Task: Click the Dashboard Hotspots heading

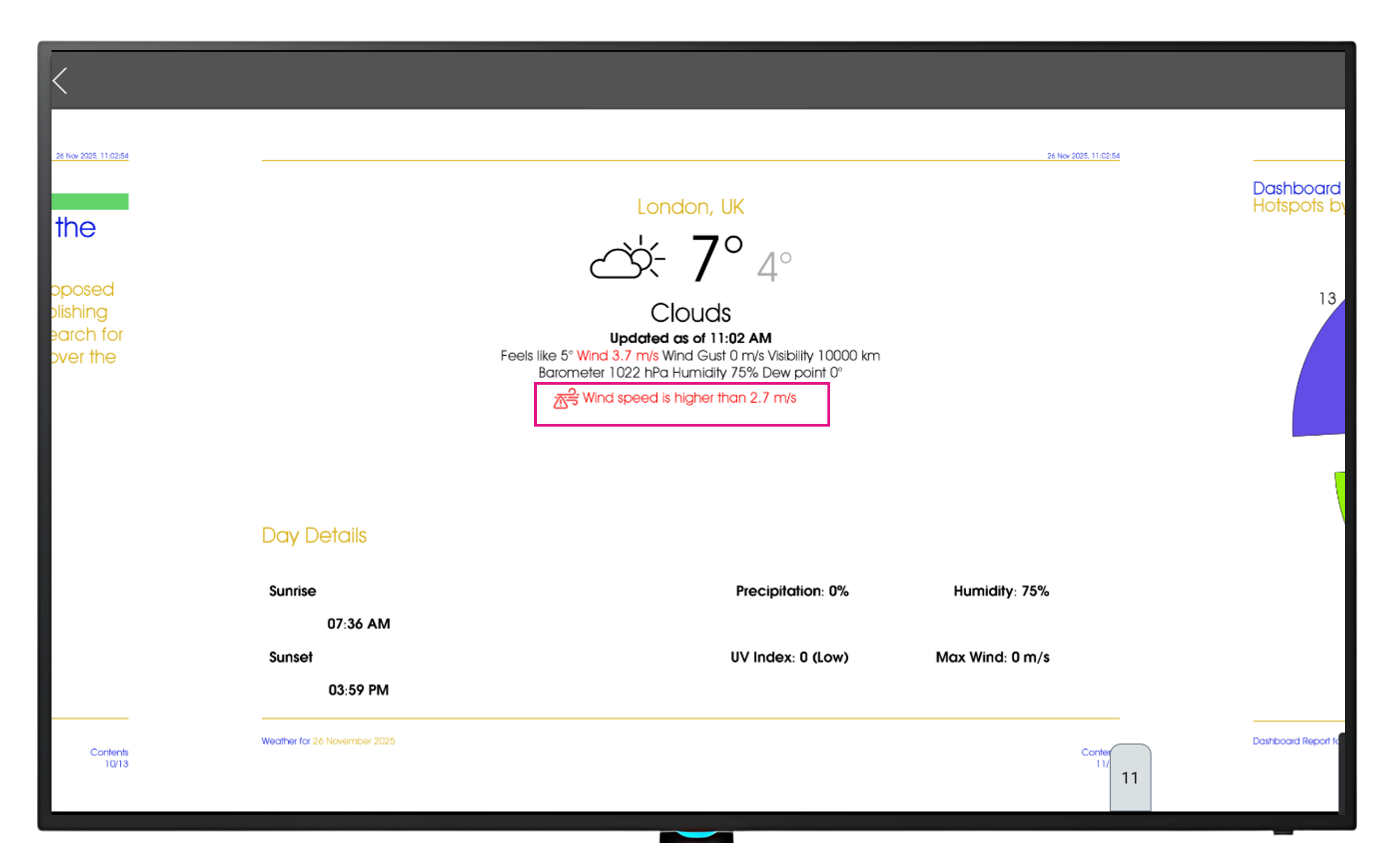Action: click(1297, 197)
